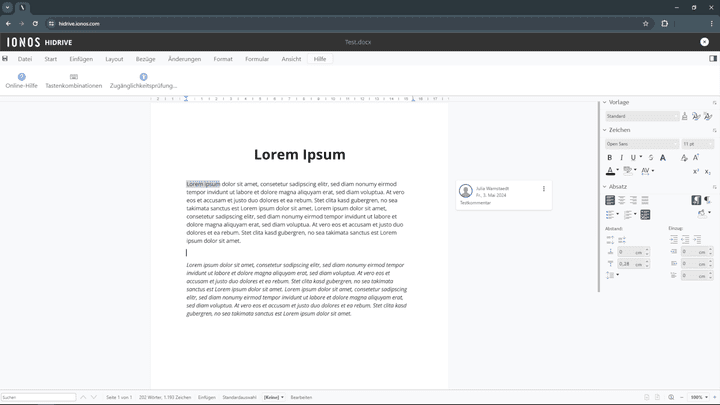Increase paragraph spacing icon
The height and width of the screenshot is (405, 720).
click(x=610, y=240)
